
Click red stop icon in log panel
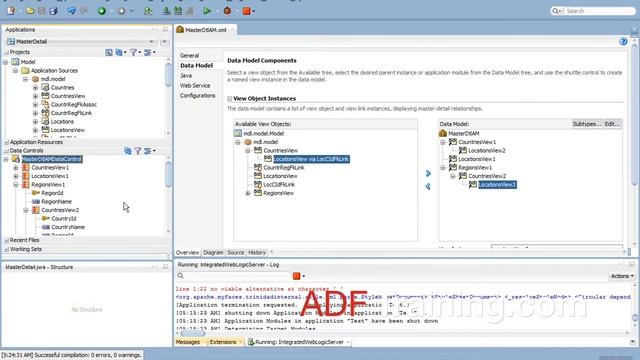point(297,276)
